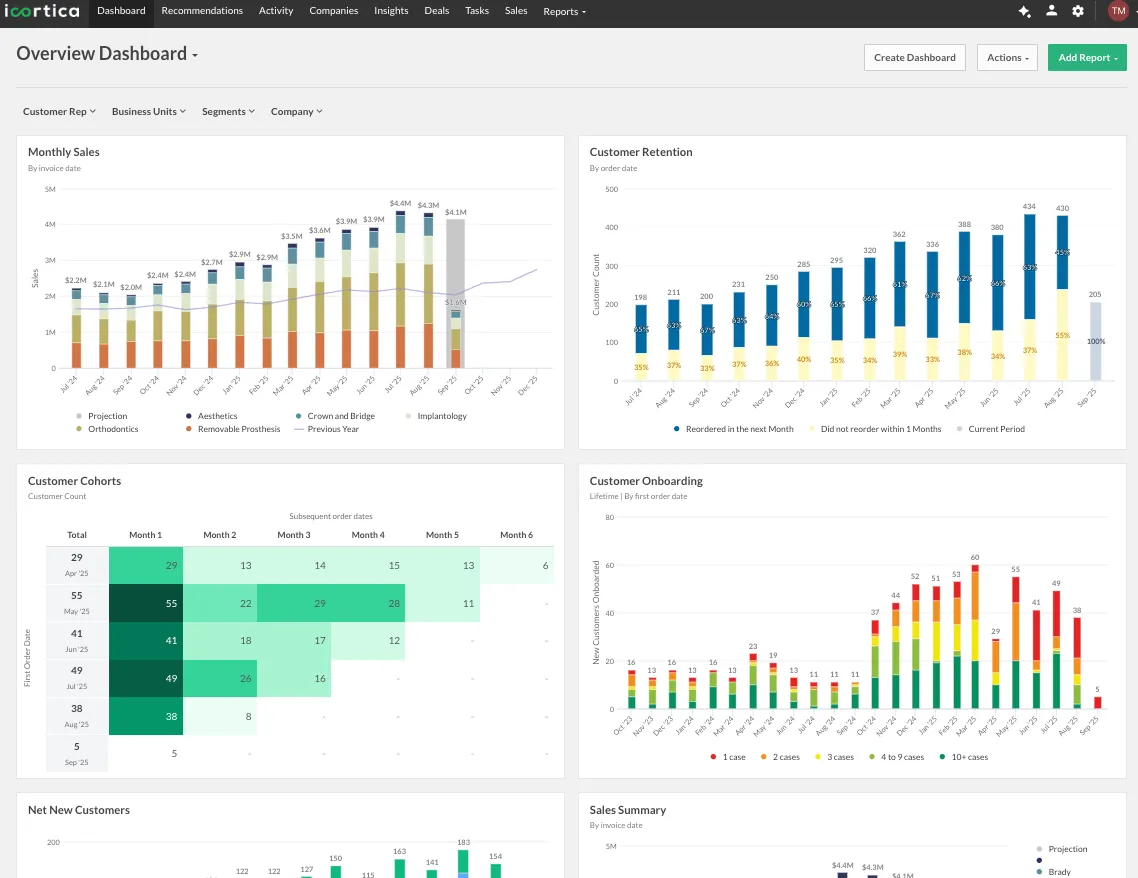Toggle the Projection legend in Sales Summary
Viewport: 1138px width, 878px height.
1062,849
